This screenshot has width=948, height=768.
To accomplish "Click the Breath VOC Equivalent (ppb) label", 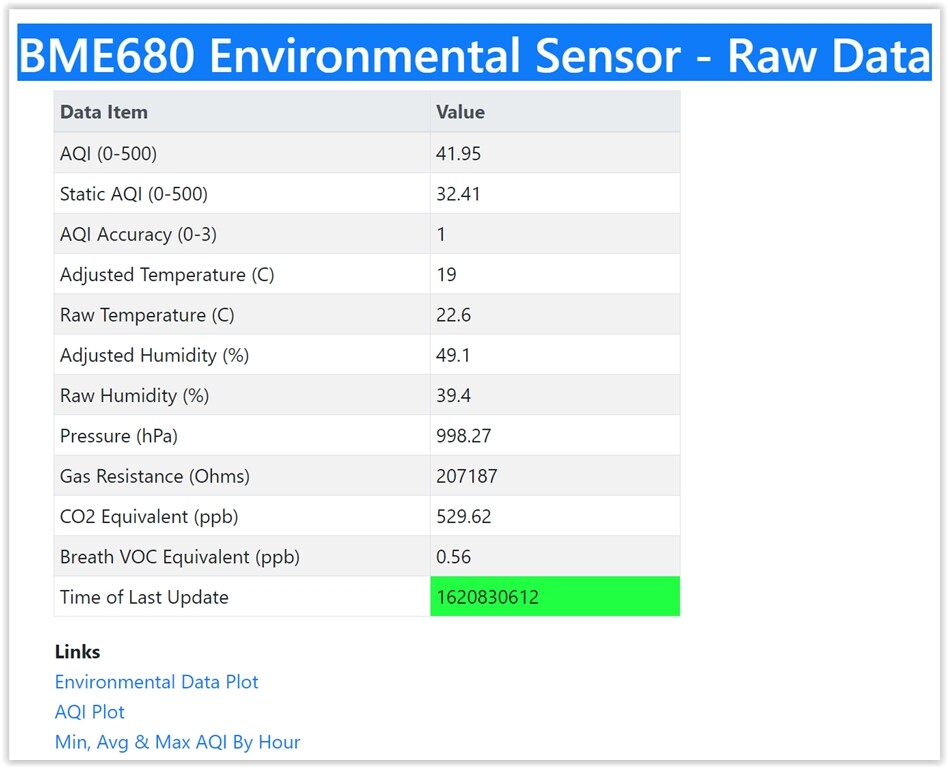I will pos(180,557).
